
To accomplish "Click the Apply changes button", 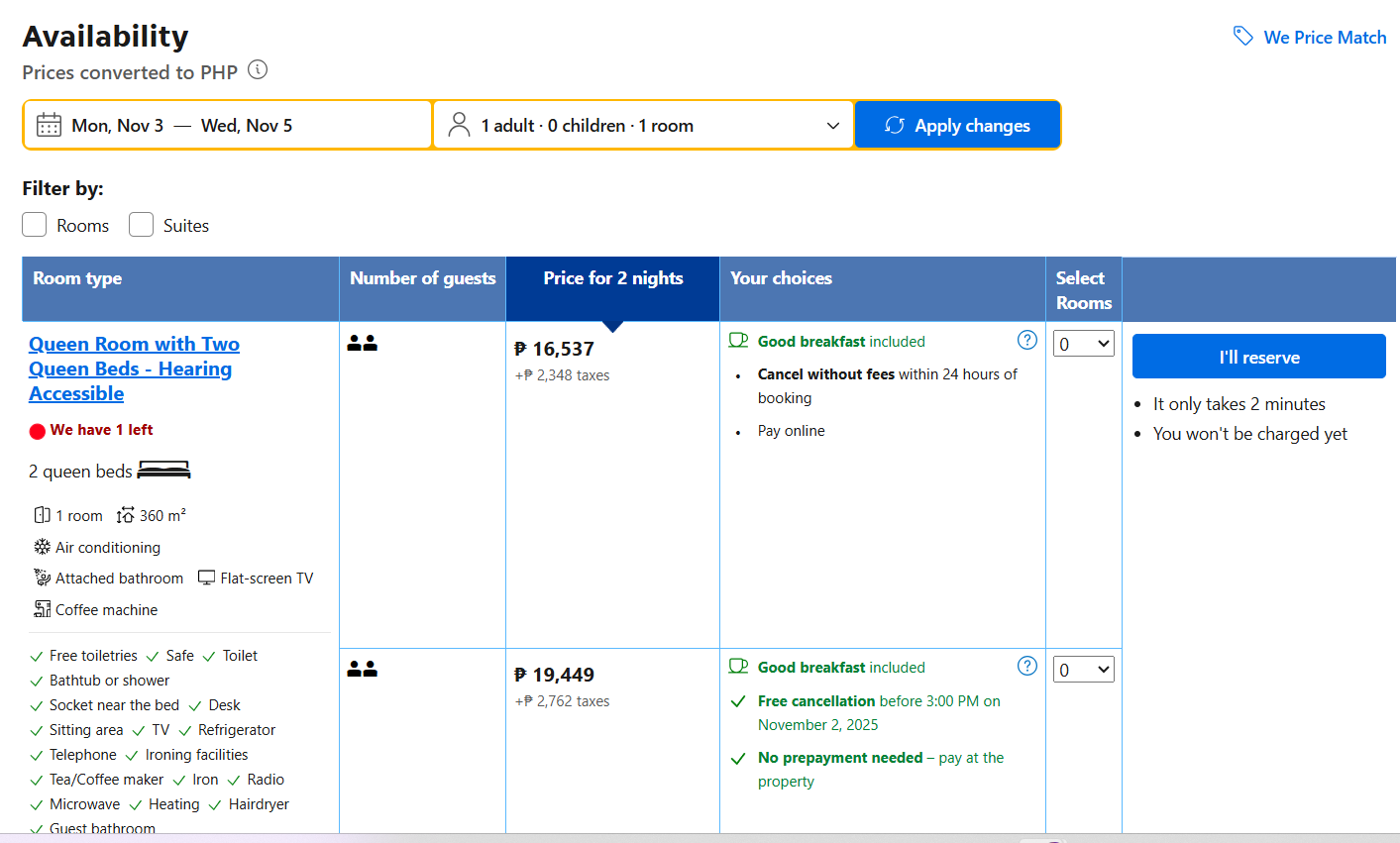I will click(957, 125).
